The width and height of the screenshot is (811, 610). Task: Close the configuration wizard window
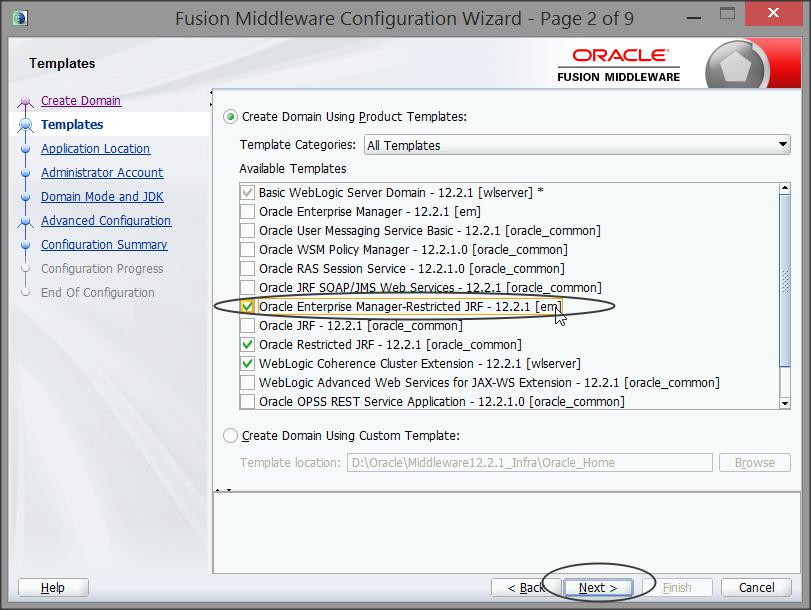pos(773,12)
